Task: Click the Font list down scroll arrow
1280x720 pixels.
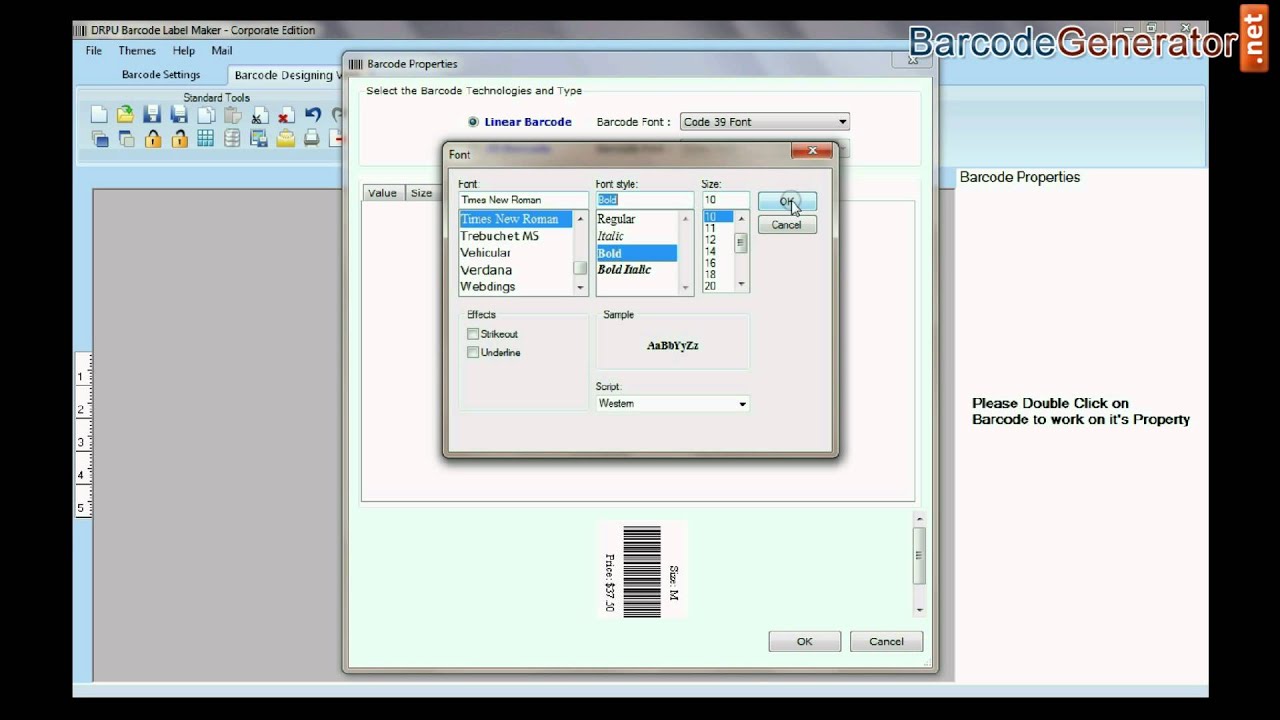Action: [x=580, y=287]
